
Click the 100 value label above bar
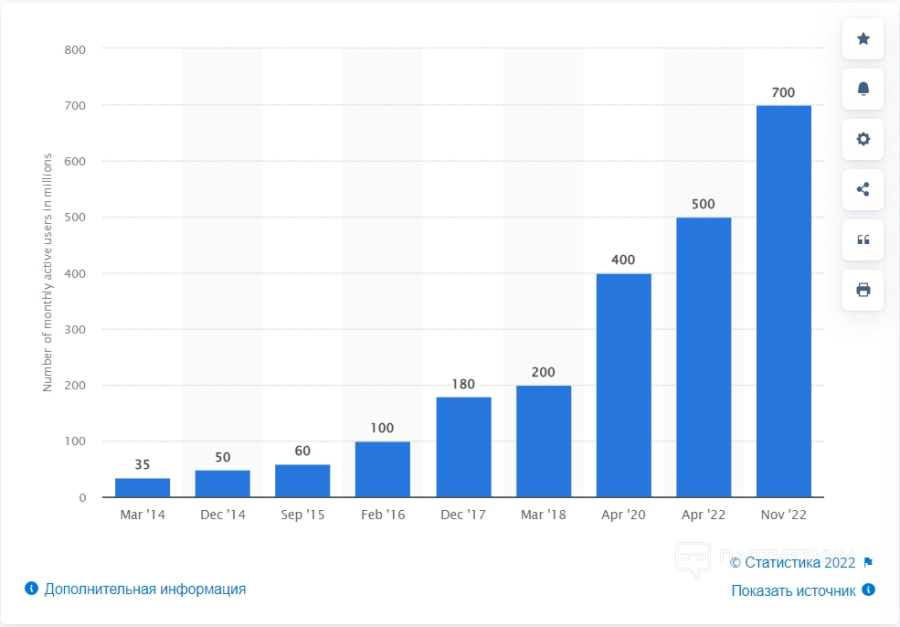pyautogui.click(x=382, y=428)
